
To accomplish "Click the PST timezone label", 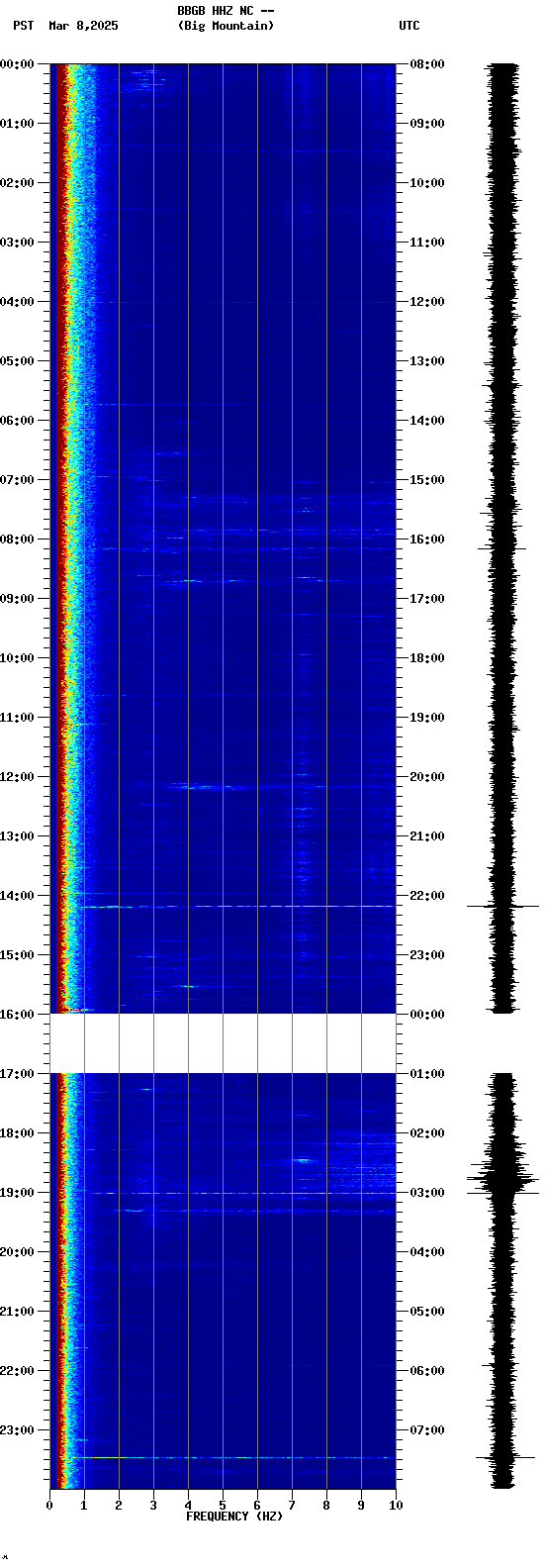I will (x=24, y=26).
